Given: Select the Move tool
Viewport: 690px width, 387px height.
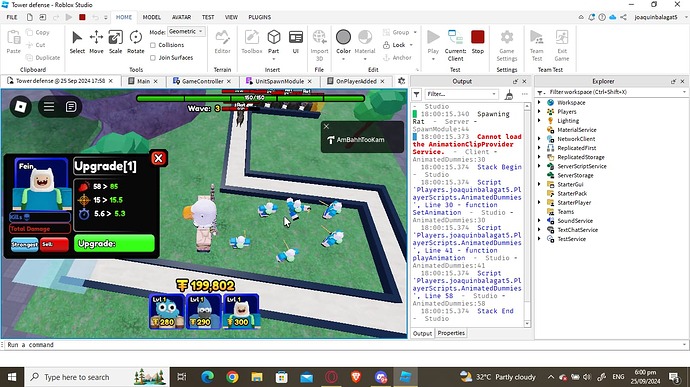Looking at the screenshot, I should [x=96, y=42].
